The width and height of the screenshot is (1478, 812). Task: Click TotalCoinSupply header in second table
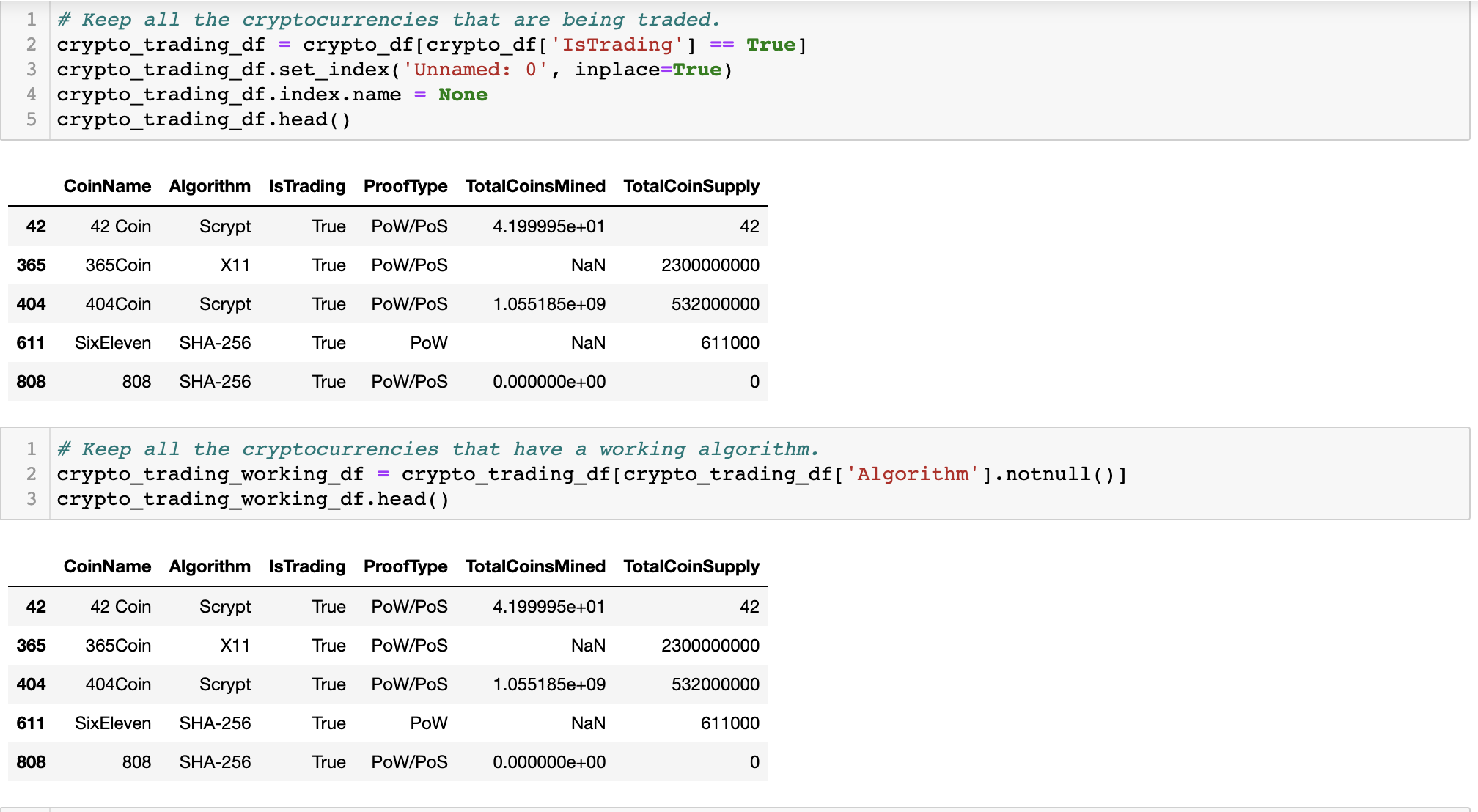691,566
